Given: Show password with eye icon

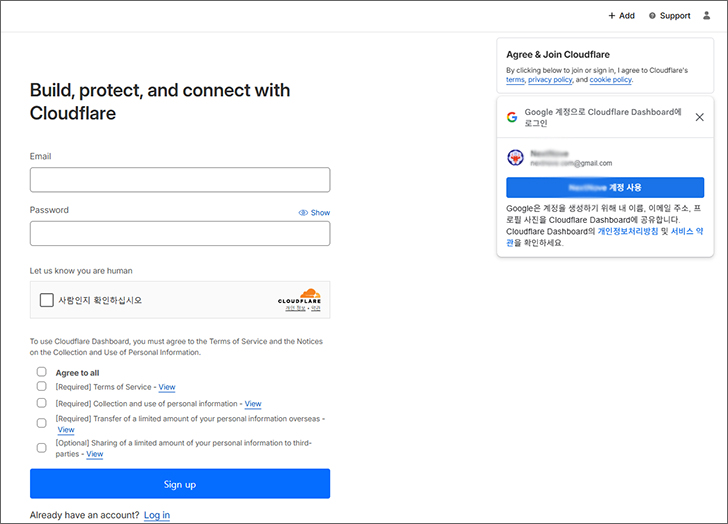Looking at the screenshot, I should pos(313,213).
